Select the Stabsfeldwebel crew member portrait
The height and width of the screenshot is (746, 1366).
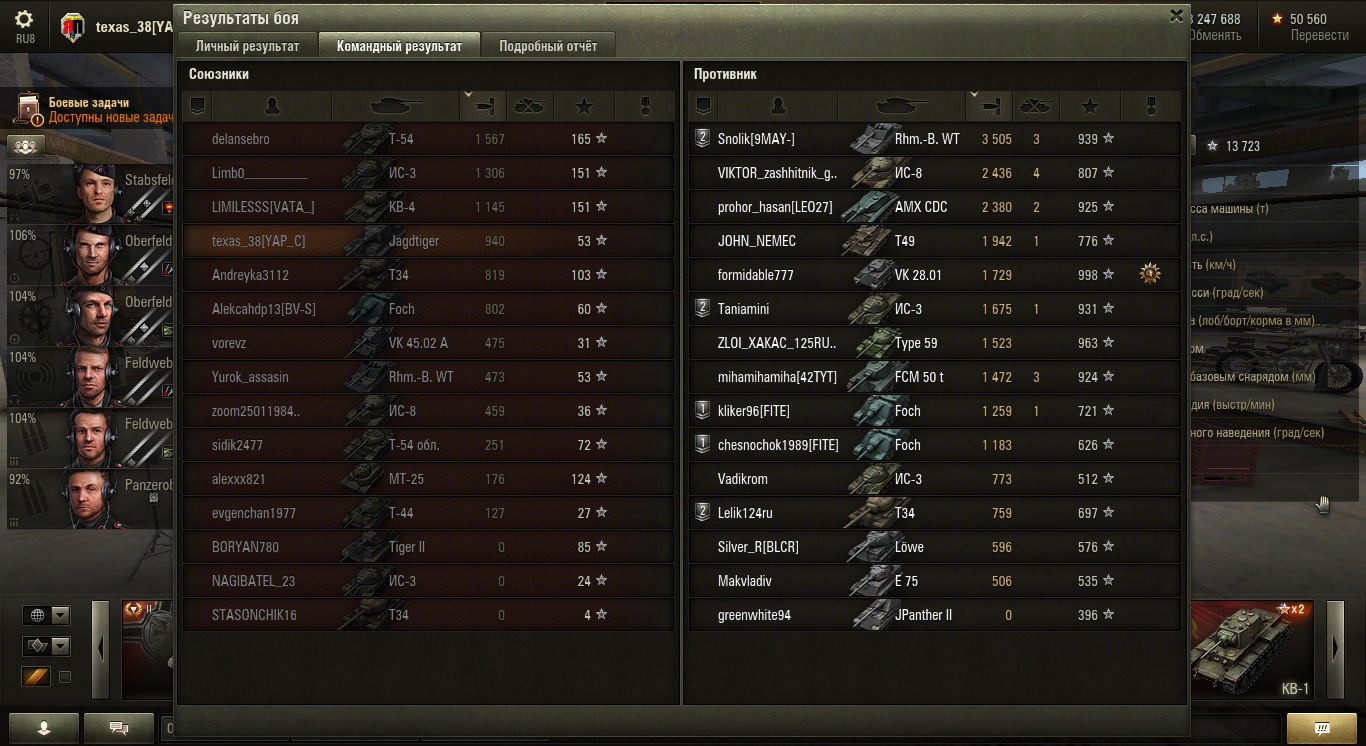point(98,193)
